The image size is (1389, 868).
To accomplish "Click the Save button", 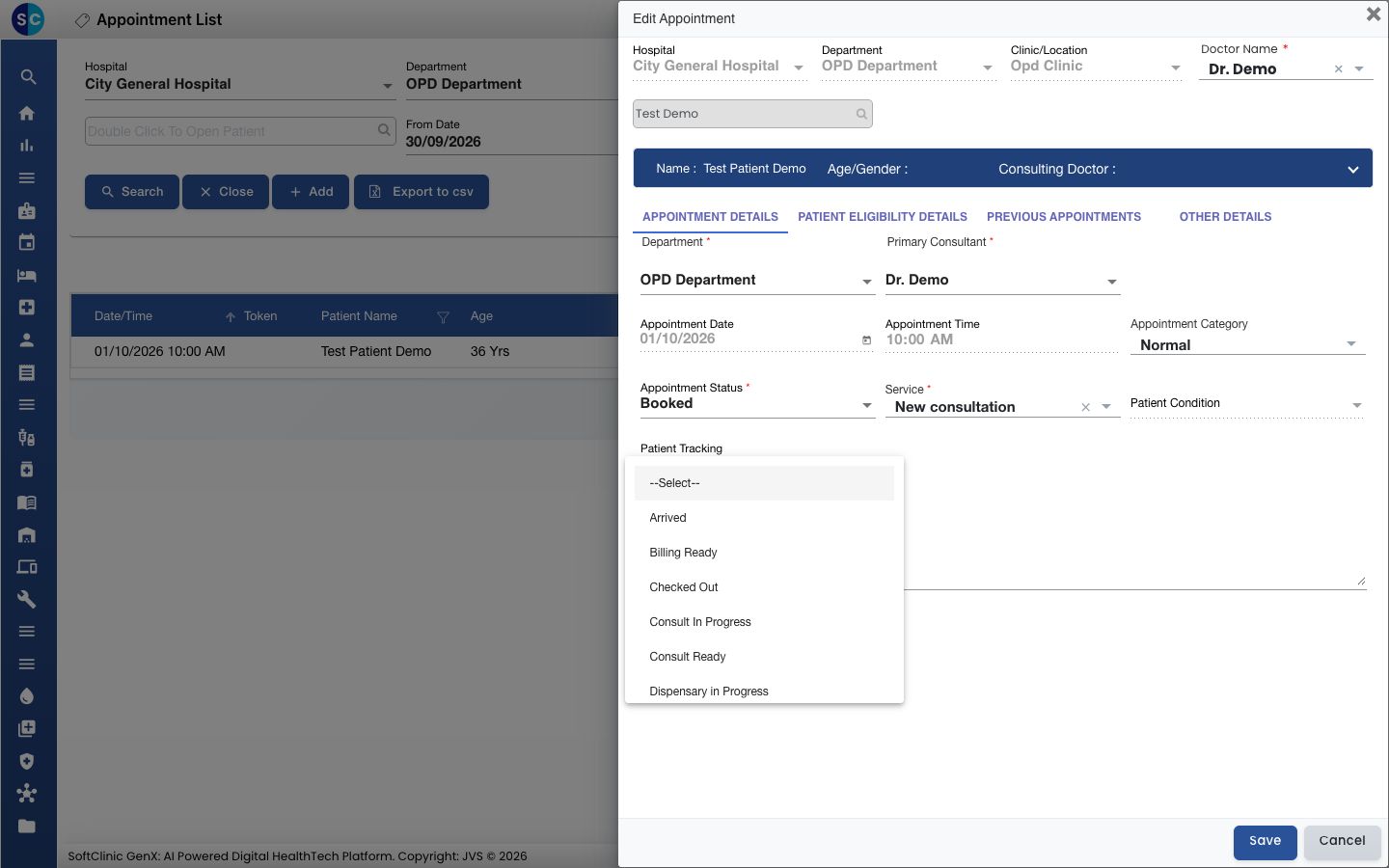I will [x=1265, y=842].
